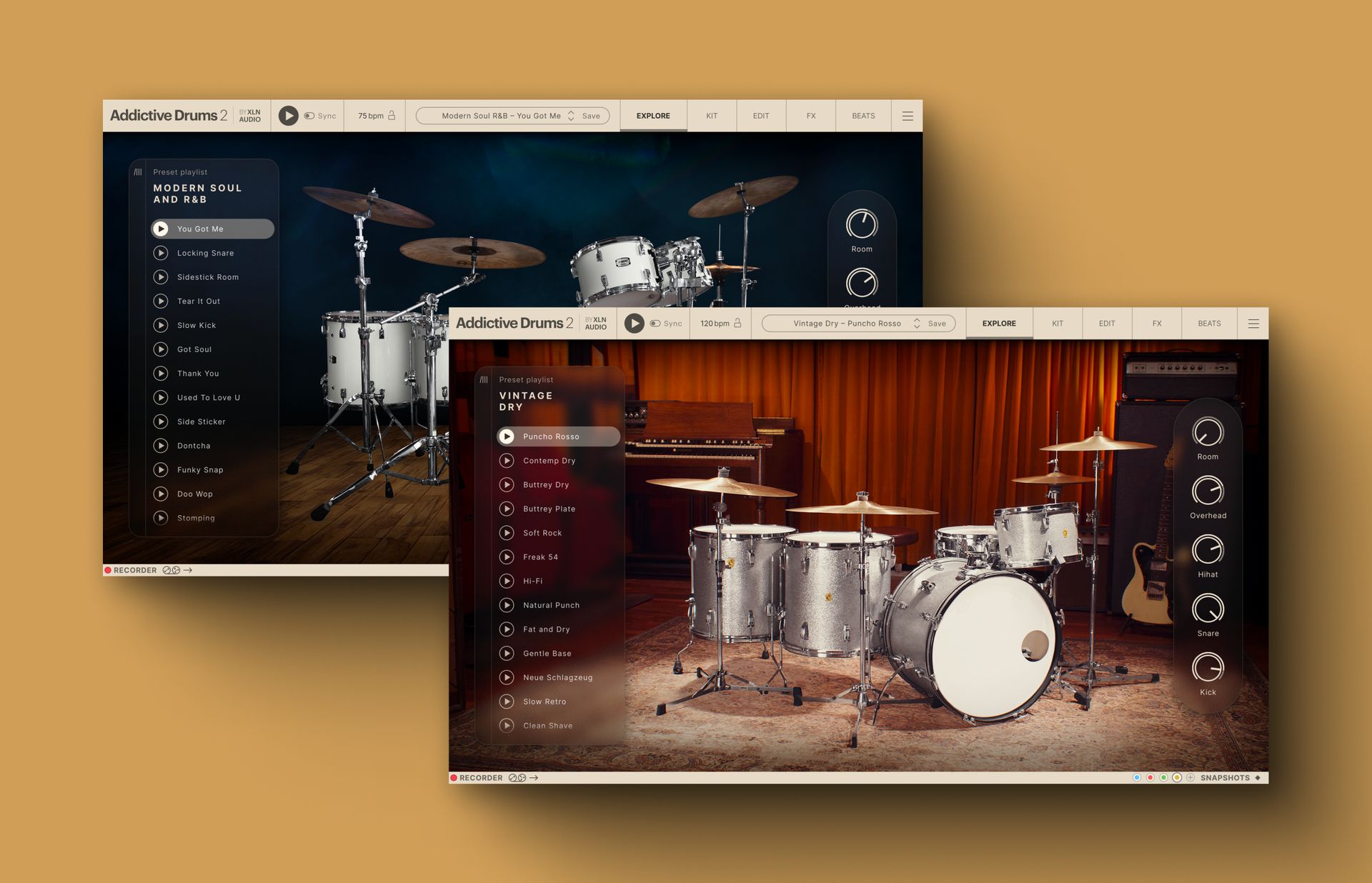This screenshot has width=1372, height=883.
Task: Select the Funky Snap preset name
Action: click(200, 469)
